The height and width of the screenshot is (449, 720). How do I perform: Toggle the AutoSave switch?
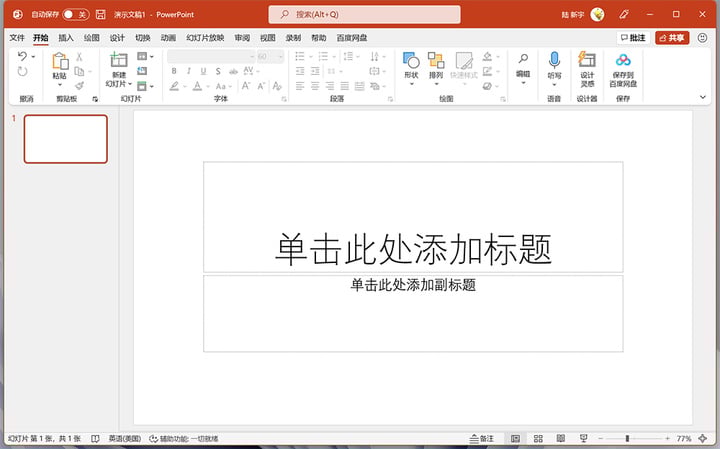pyautogui.click(x=75, y=15)
